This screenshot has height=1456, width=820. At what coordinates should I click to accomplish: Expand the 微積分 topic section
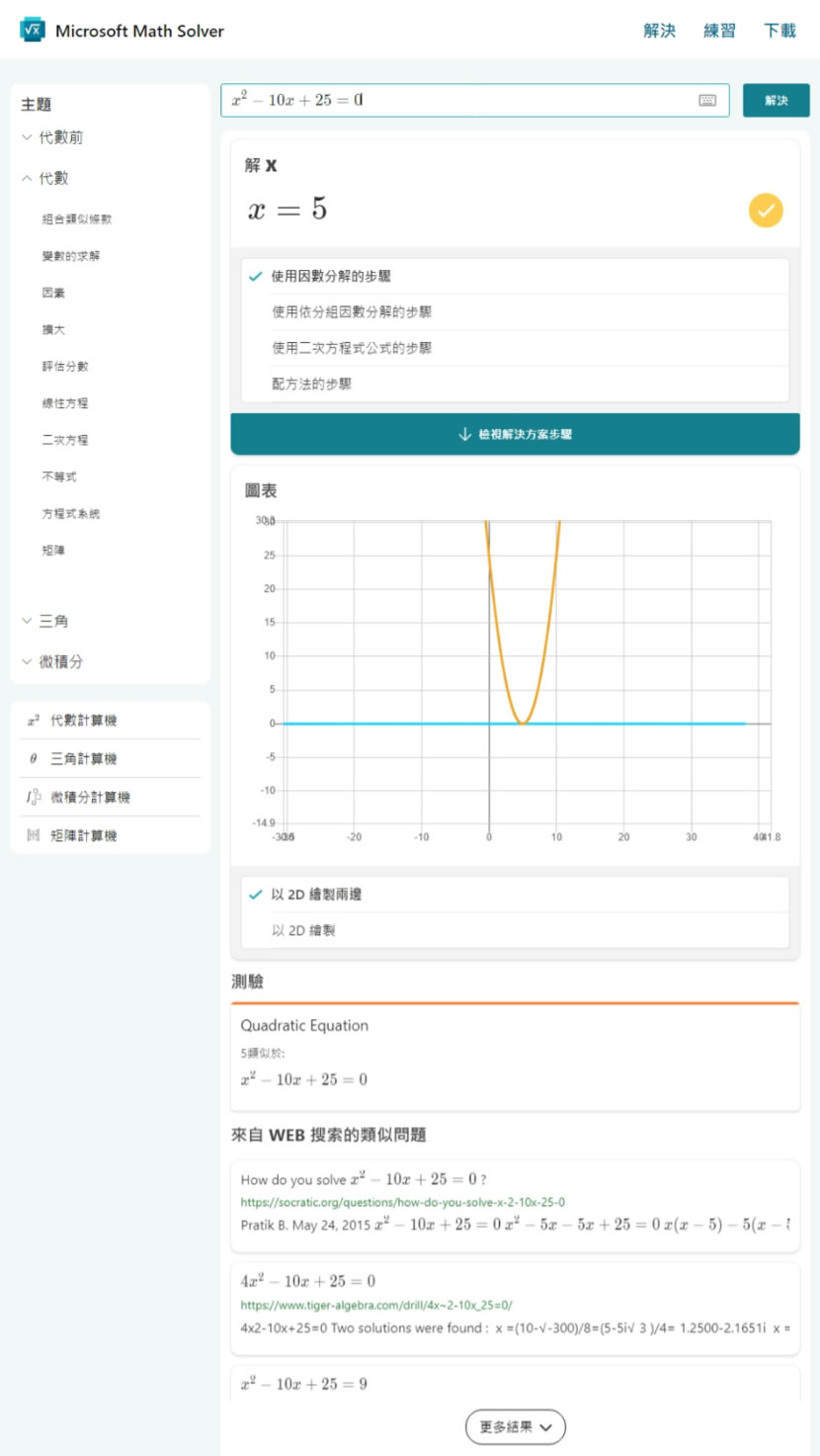point(53,661)
